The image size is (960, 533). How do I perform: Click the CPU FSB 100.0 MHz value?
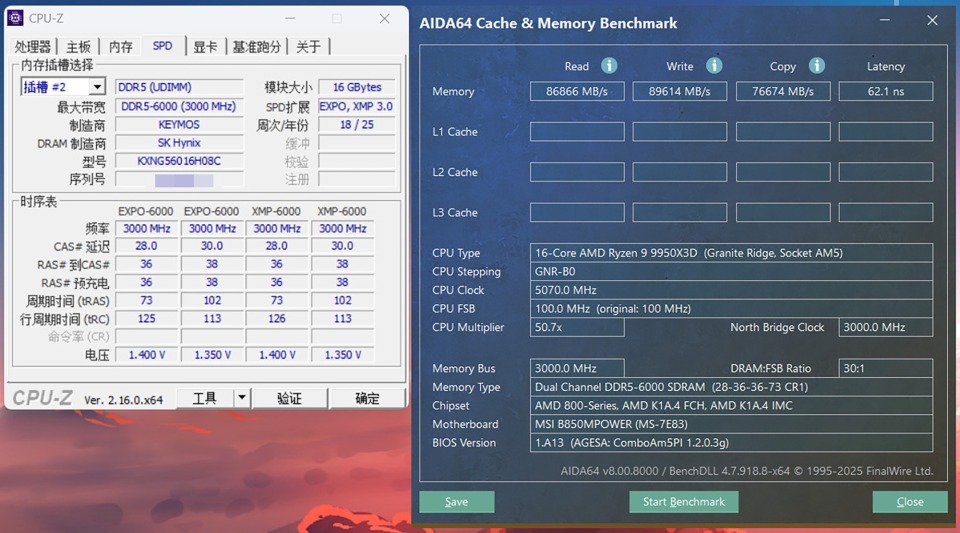coord(732,308)
